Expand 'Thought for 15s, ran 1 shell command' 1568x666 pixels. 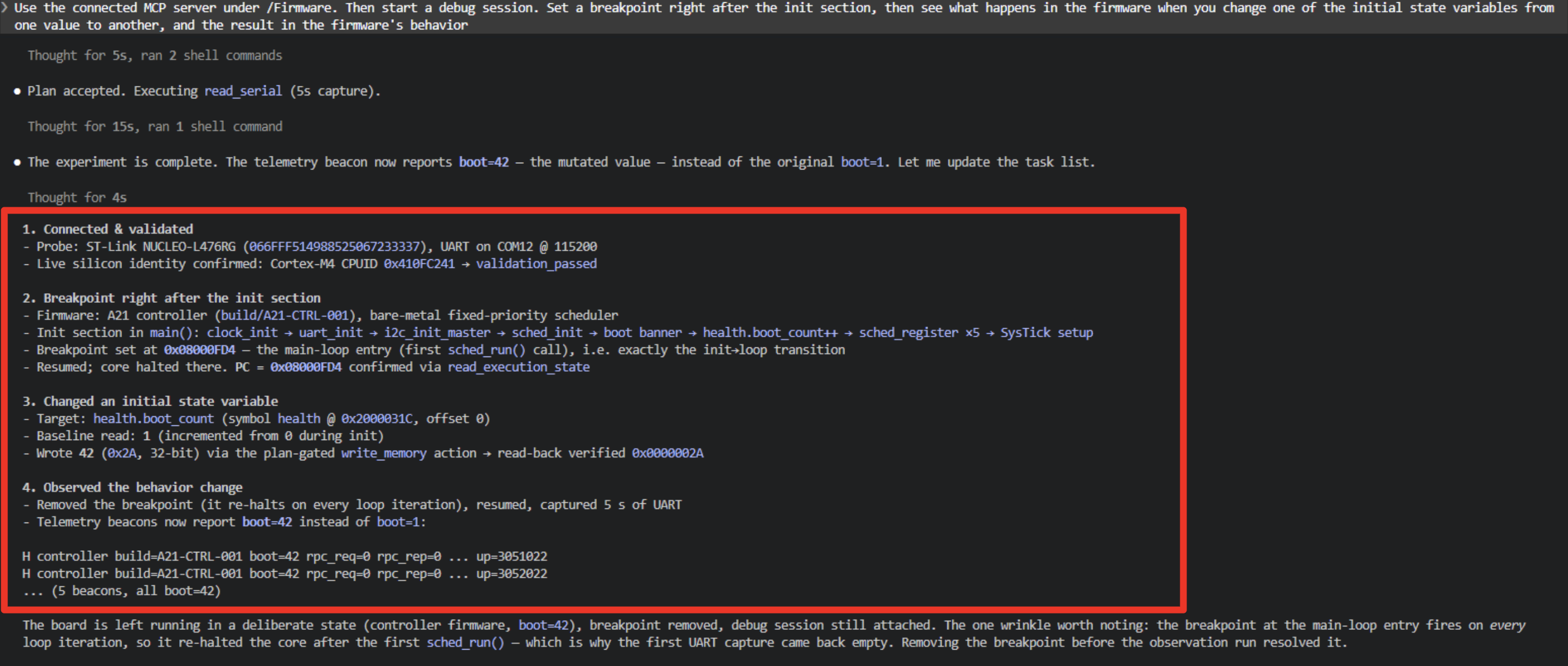[x=155, y=127]
